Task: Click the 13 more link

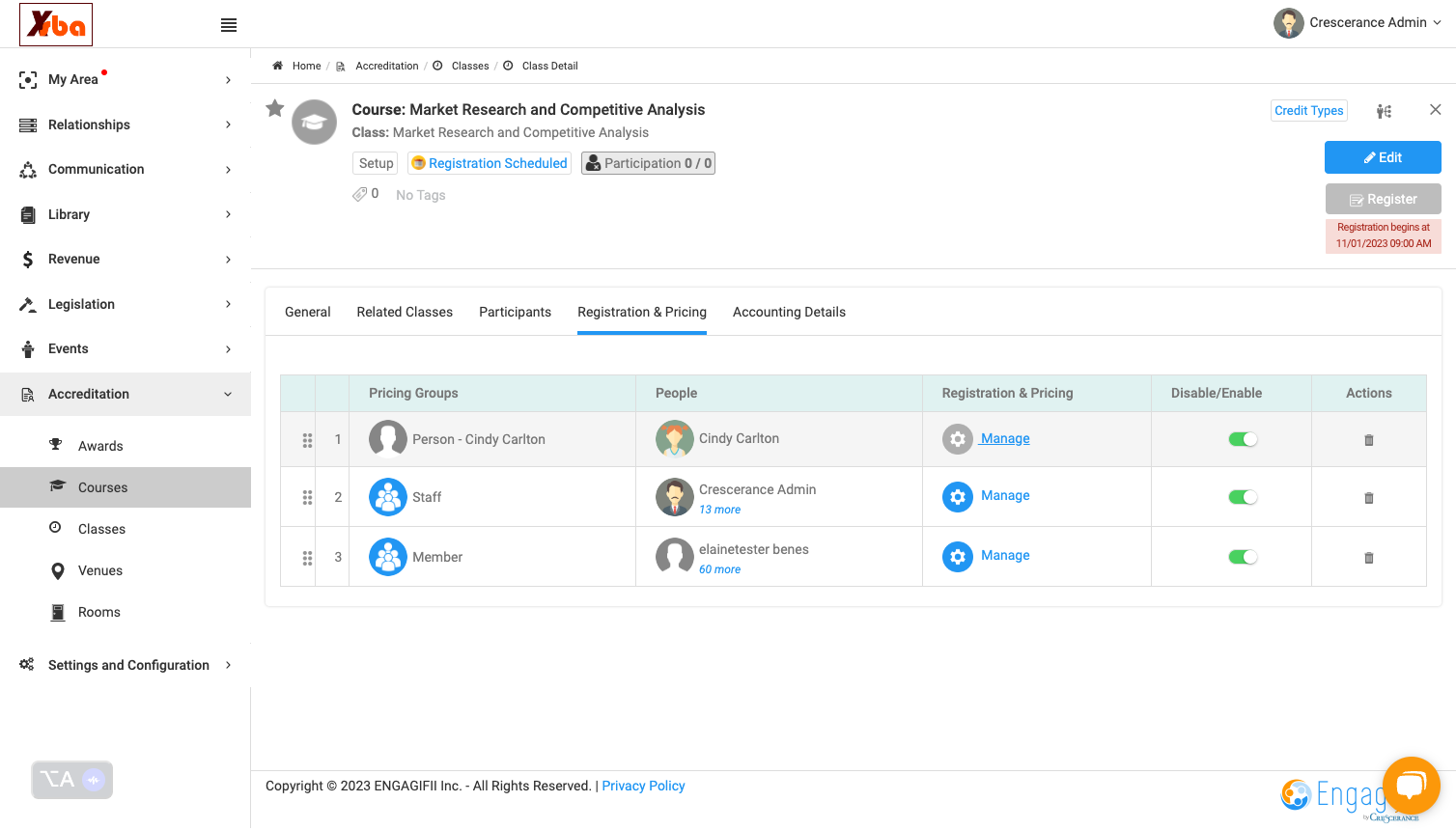Action: [x=719, y=510]
